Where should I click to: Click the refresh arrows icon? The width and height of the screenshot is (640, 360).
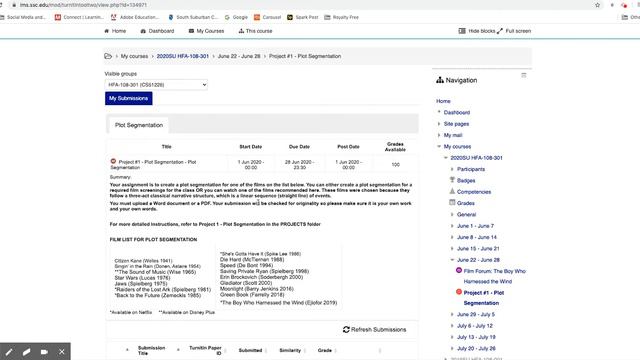click(346, 329)
